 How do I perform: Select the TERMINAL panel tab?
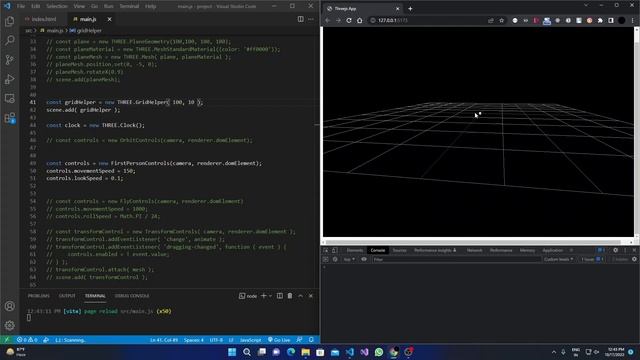click(95, 296)
